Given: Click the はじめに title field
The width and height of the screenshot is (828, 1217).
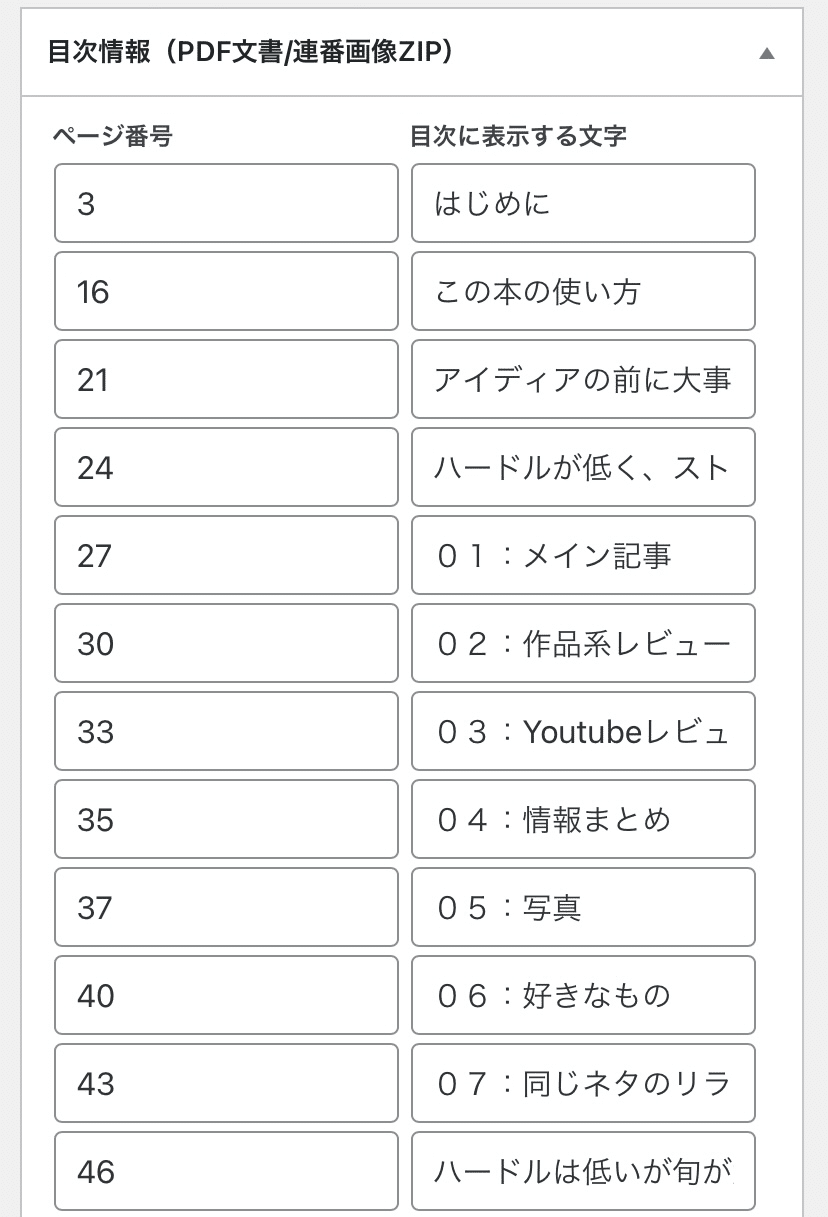Looking at the screenshot, I should pos(583,203).
